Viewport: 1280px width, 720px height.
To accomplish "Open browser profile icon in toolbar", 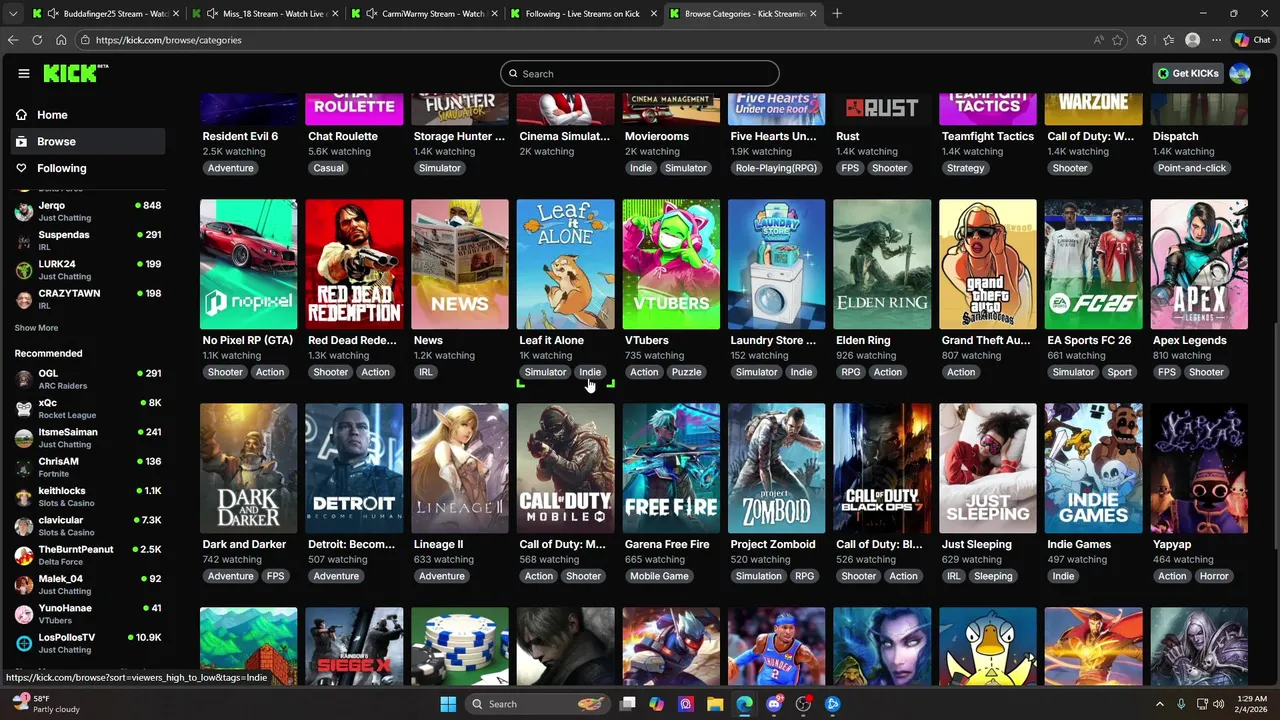I will click(1192, 40).
